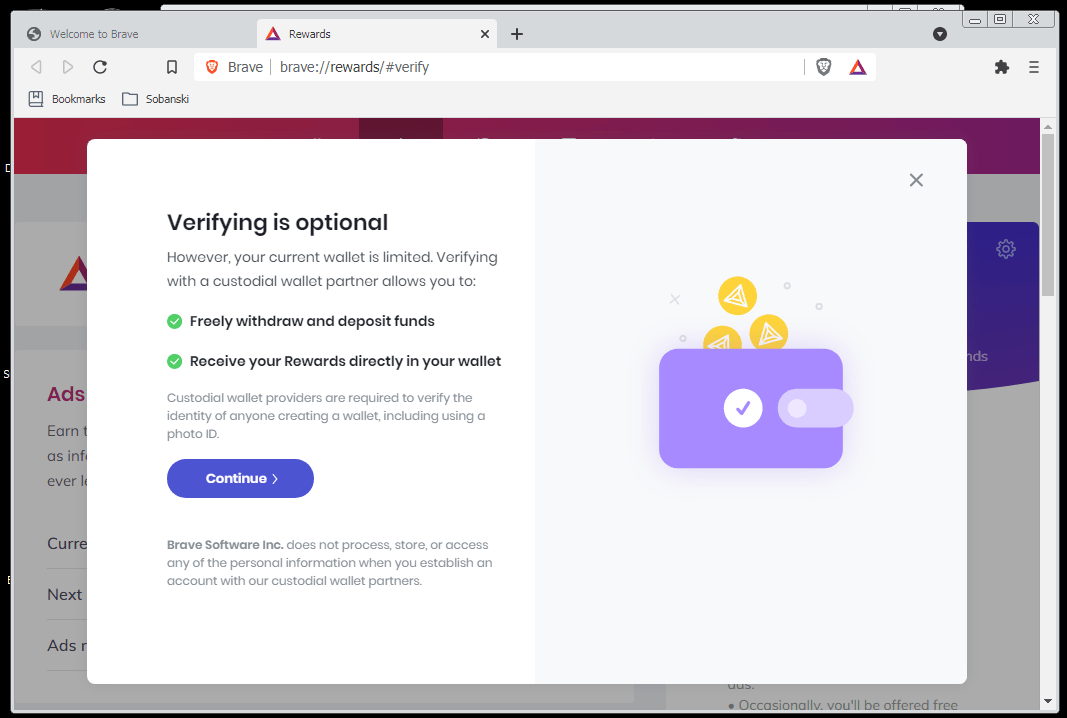Close the Verifying is optional dialog
The width and height of the screenshot is (1067, 718).
(x=917, y=180)
